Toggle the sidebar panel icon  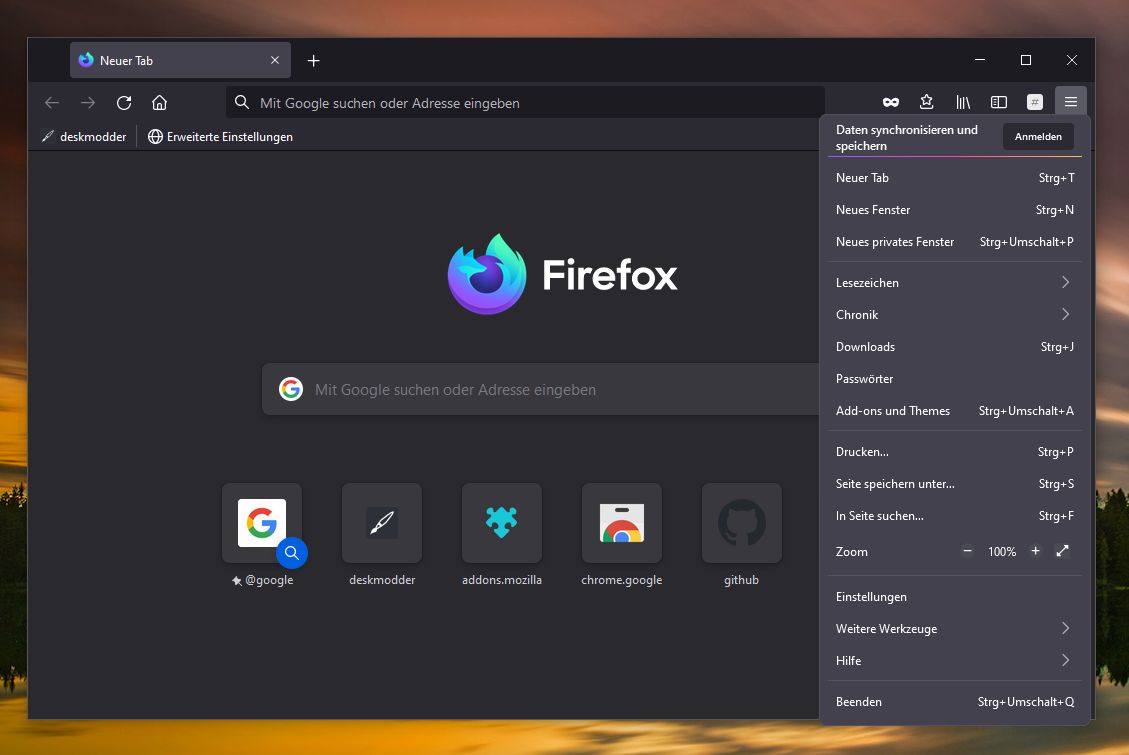(999, 102)
